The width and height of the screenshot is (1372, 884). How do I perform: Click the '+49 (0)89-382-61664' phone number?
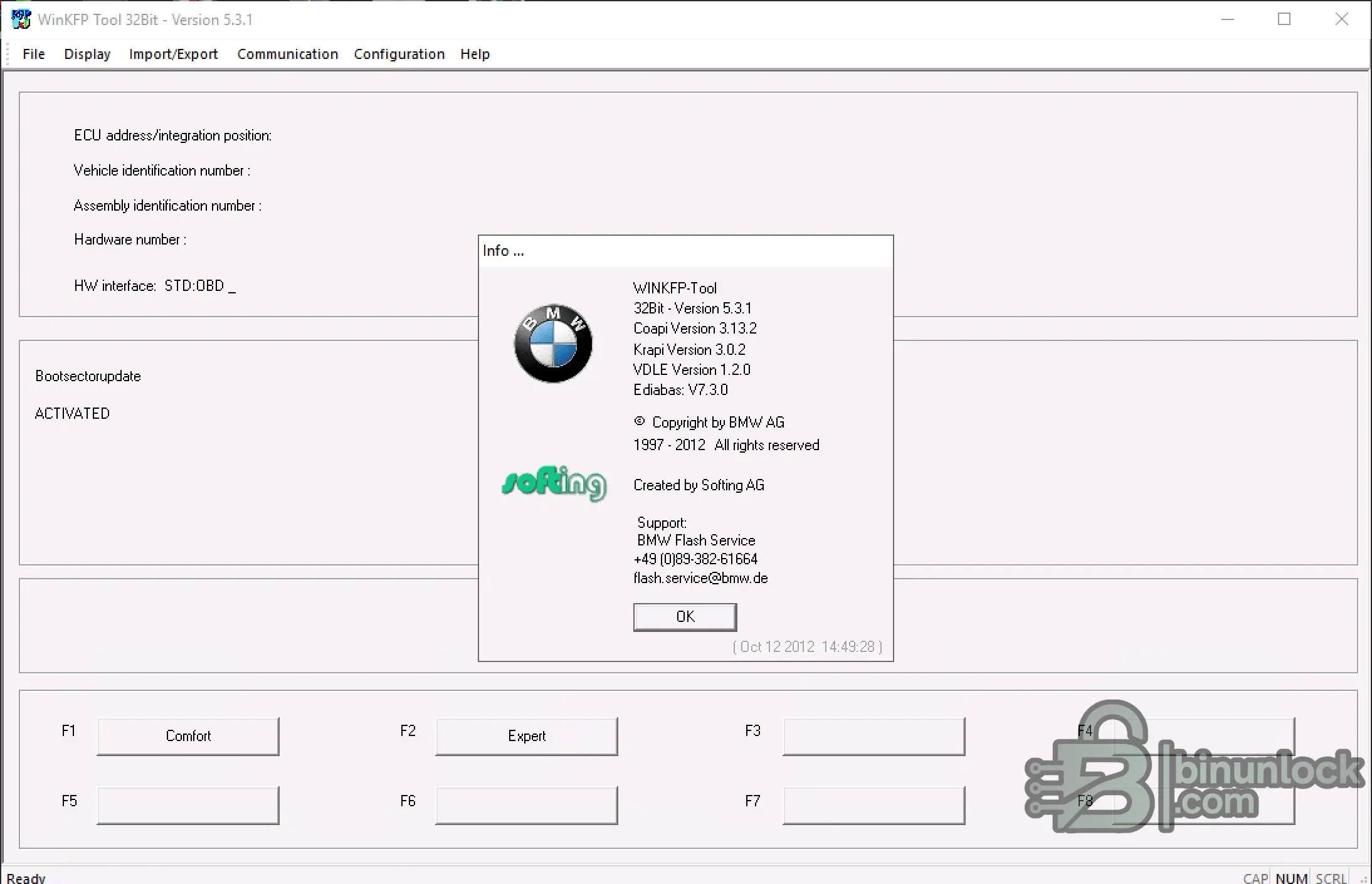click(x=695, y=559)
